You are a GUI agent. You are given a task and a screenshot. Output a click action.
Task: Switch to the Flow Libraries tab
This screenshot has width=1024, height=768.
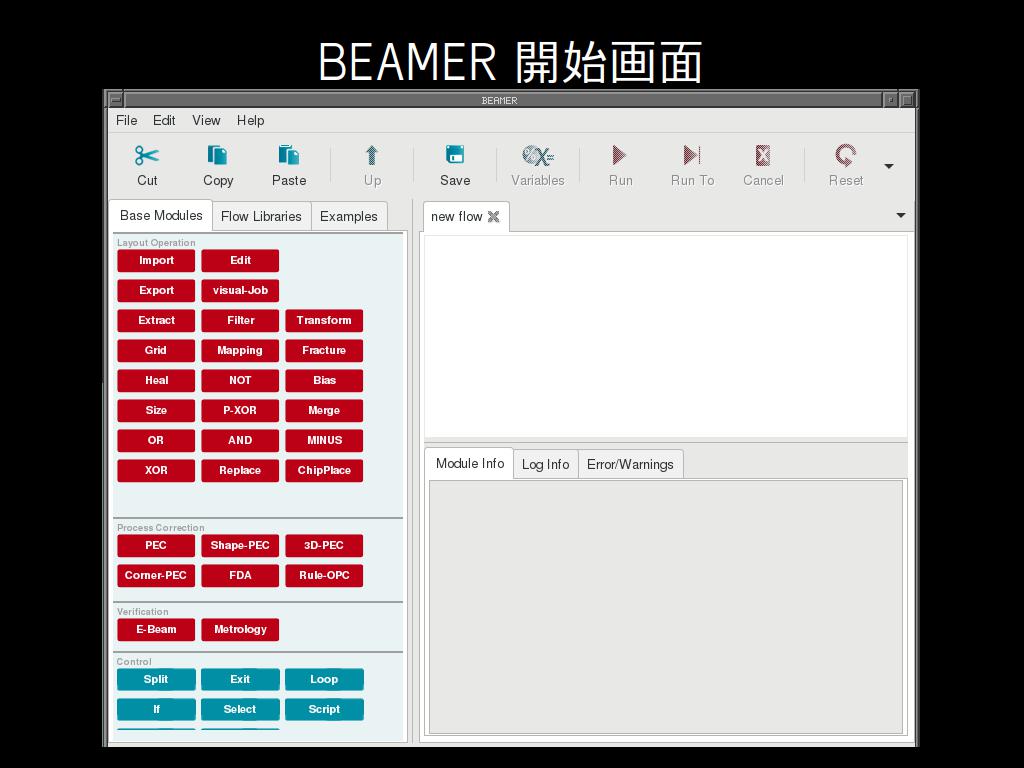pos(261,216)
